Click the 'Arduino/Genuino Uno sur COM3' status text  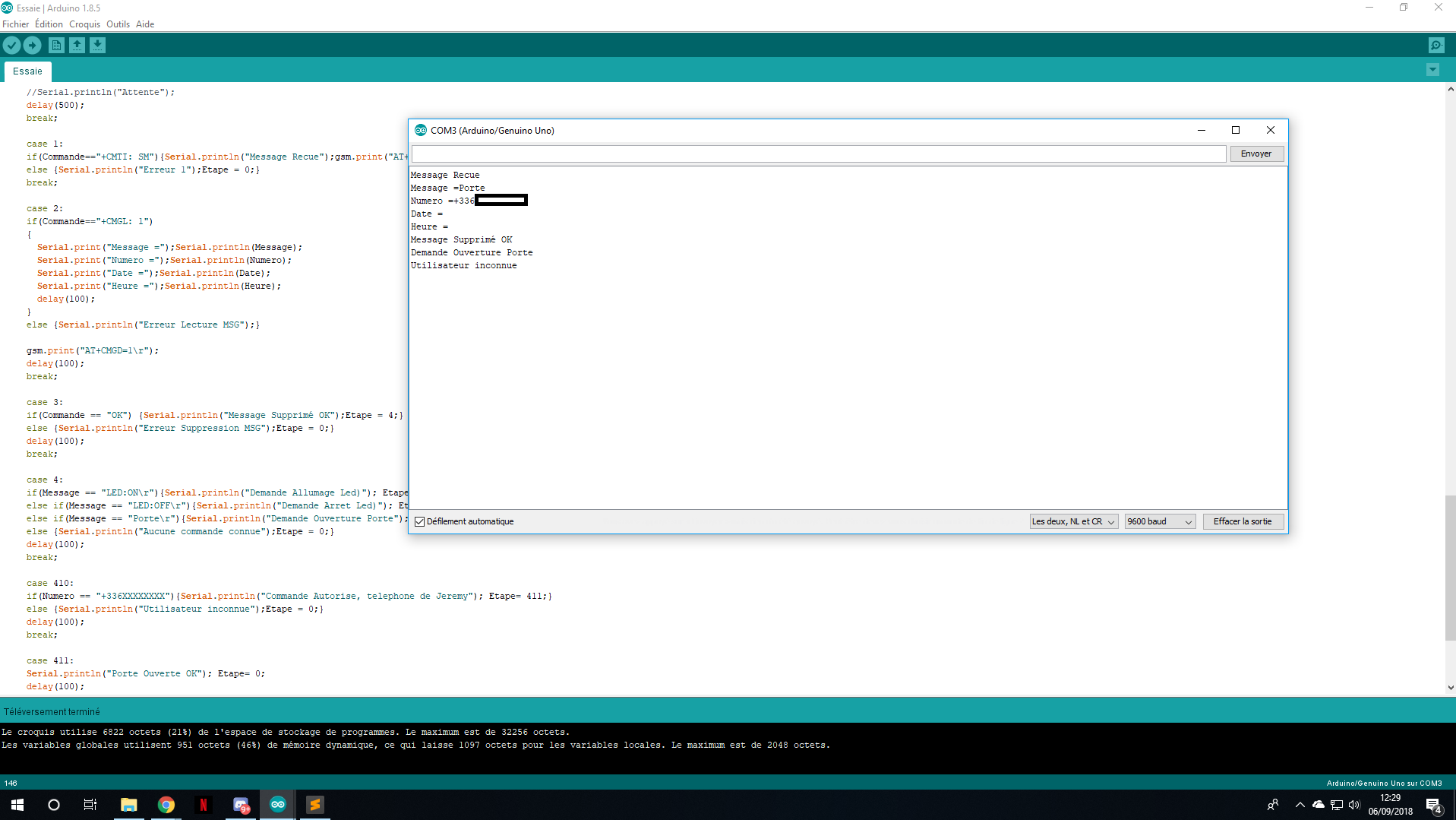click(x=1384, y=784)
